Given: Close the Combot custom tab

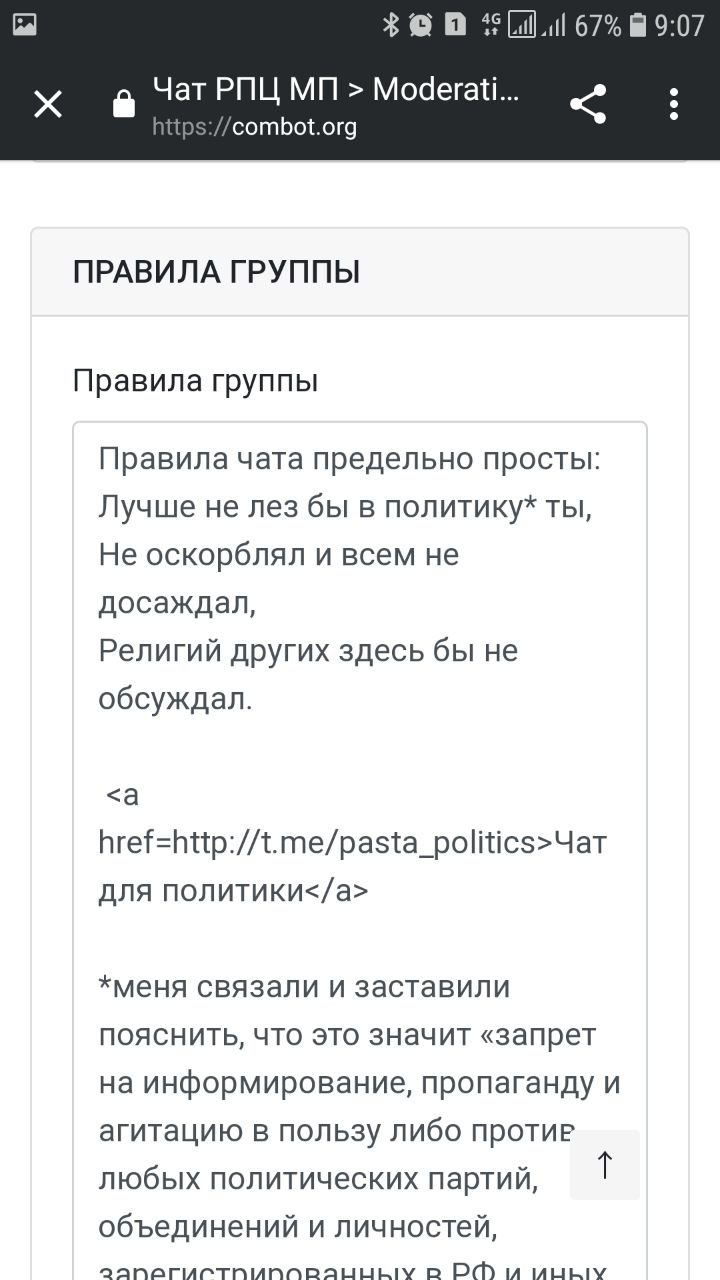Looking at the screenshot, I should pos(48,104).
